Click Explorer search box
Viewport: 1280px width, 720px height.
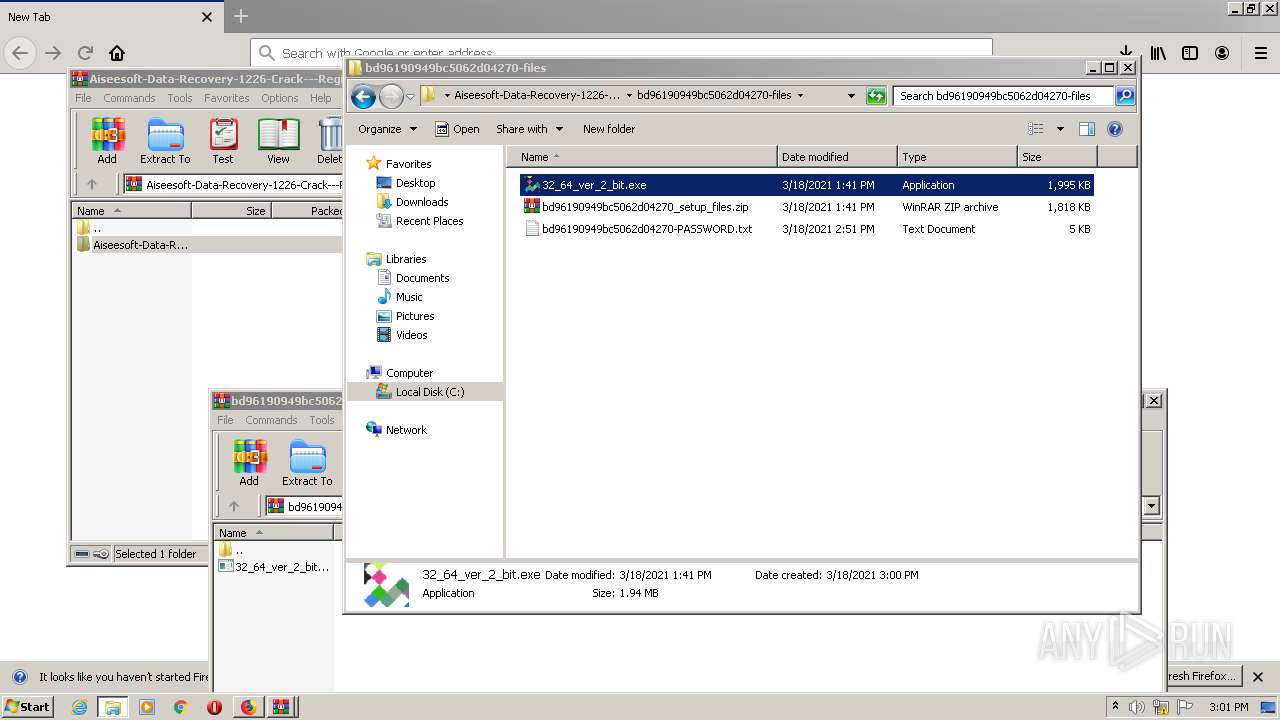tap(1004, 96)
